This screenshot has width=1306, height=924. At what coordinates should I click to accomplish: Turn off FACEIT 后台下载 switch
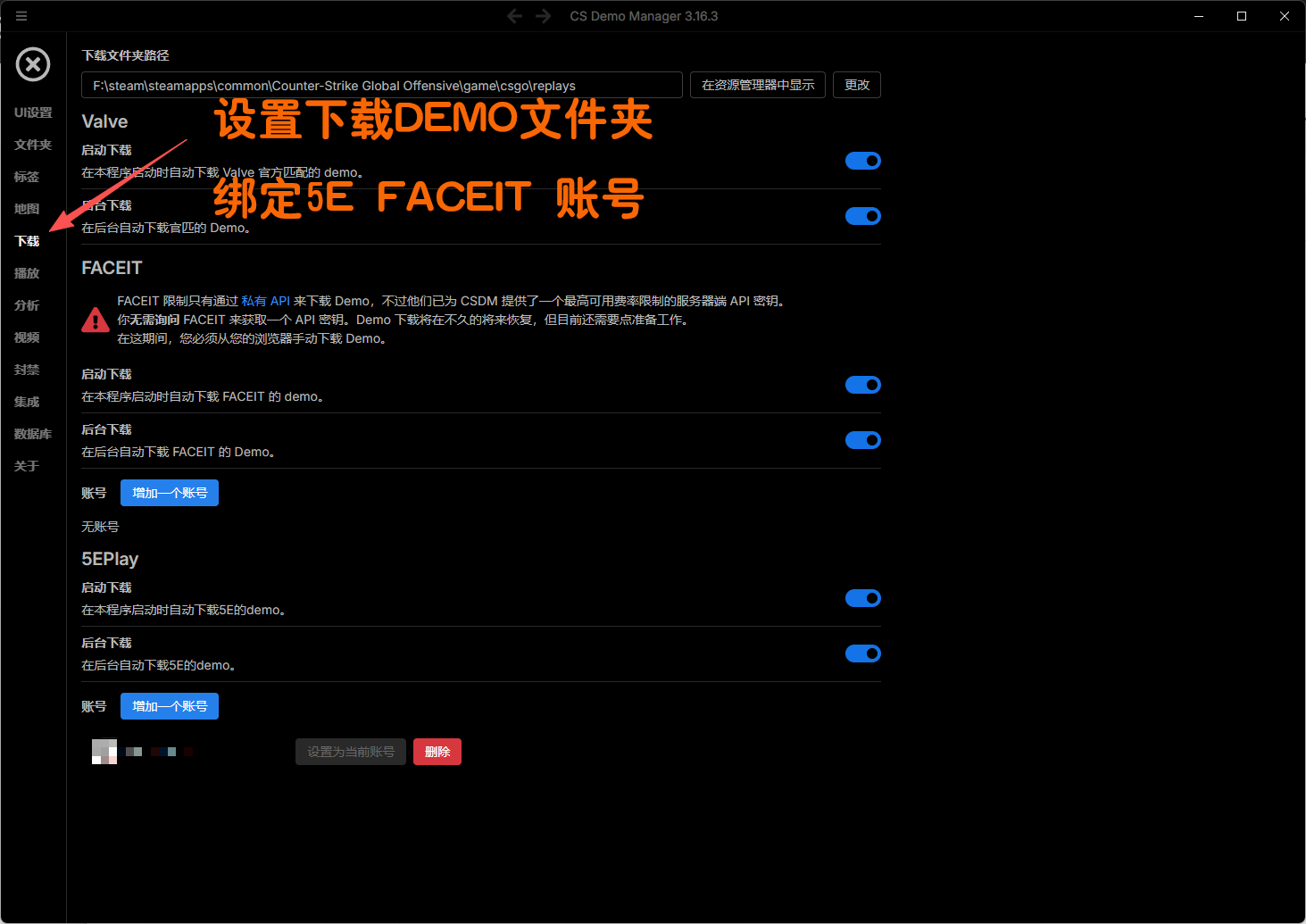tap(862, 440)
